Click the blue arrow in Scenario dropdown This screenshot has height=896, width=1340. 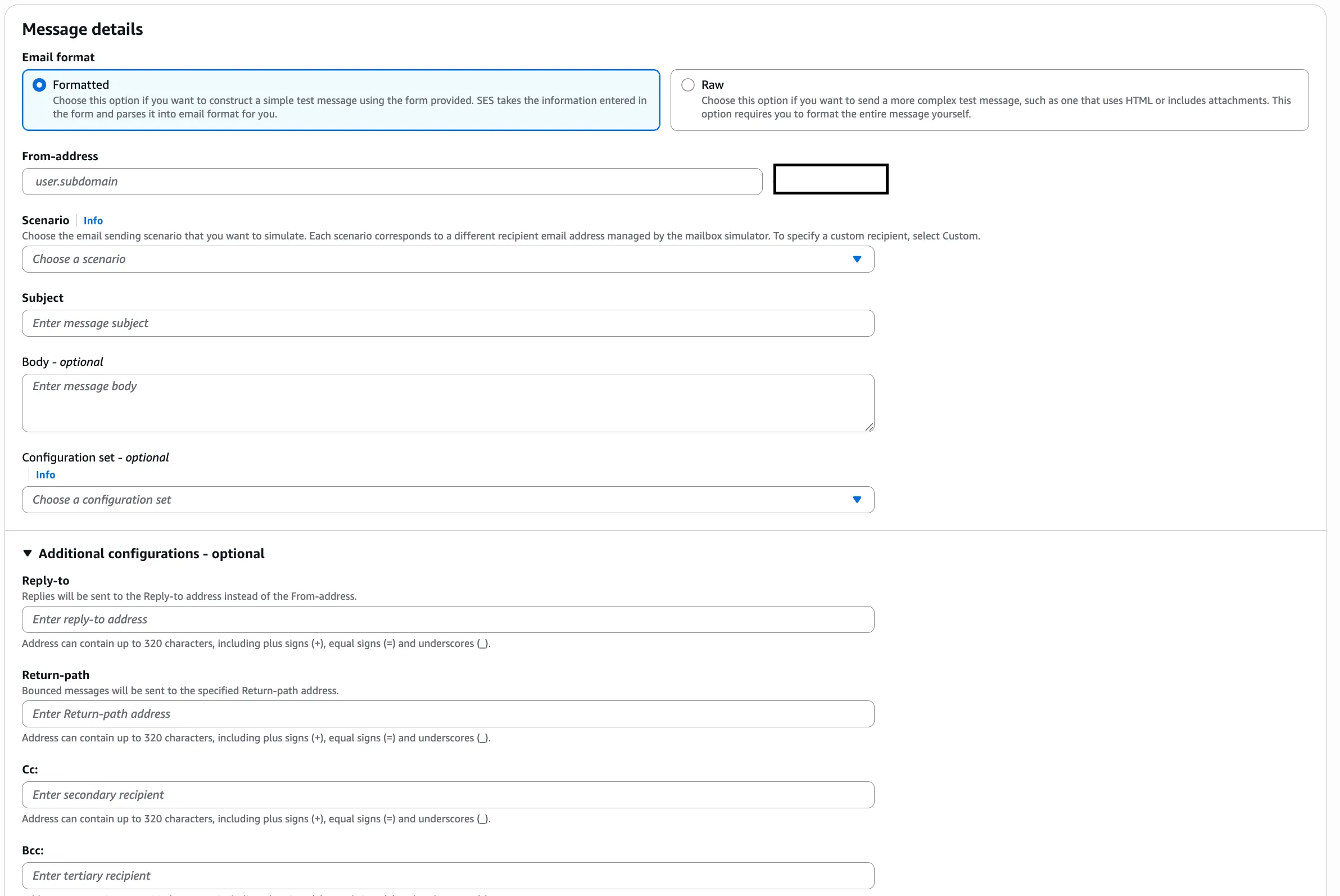point(856,260)
